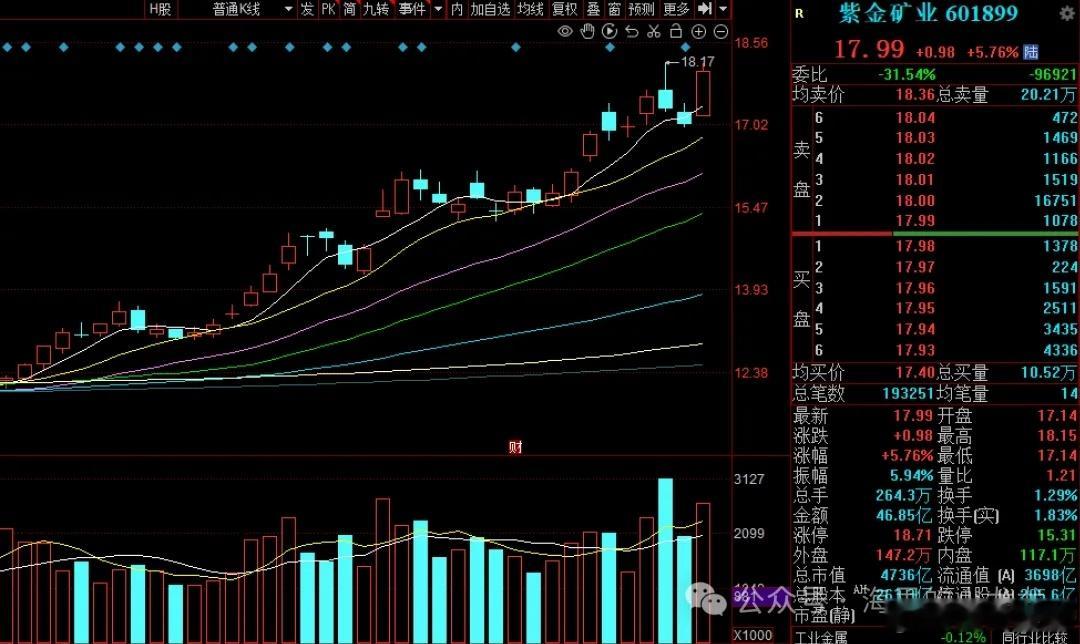Click the last price 17.99 header value
Viewport: 1080px width, 644px height.
coord(869,49)
